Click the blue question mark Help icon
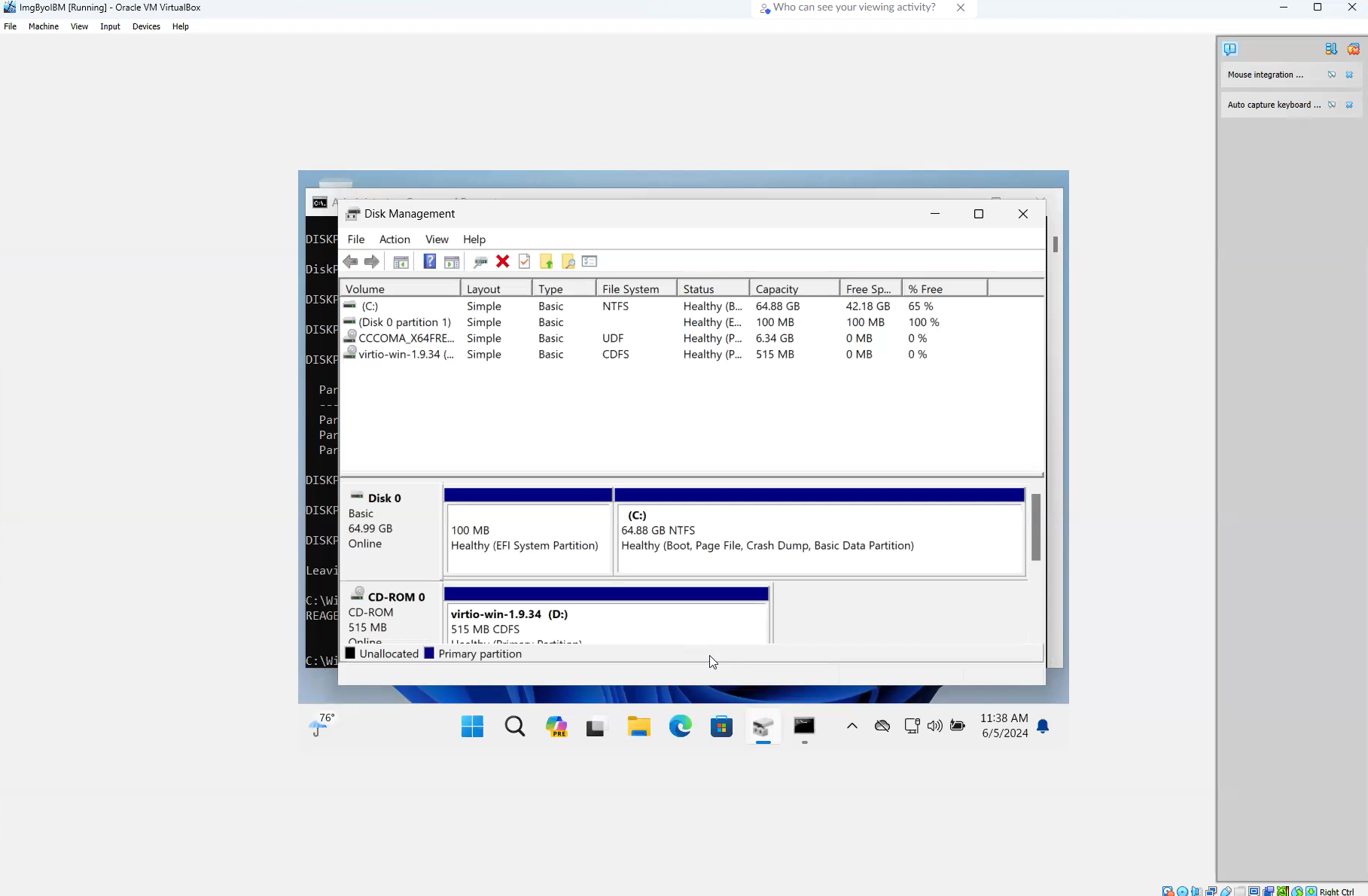Image resolution: width=1368 pixels, height=896 pixels. [429, 261]
